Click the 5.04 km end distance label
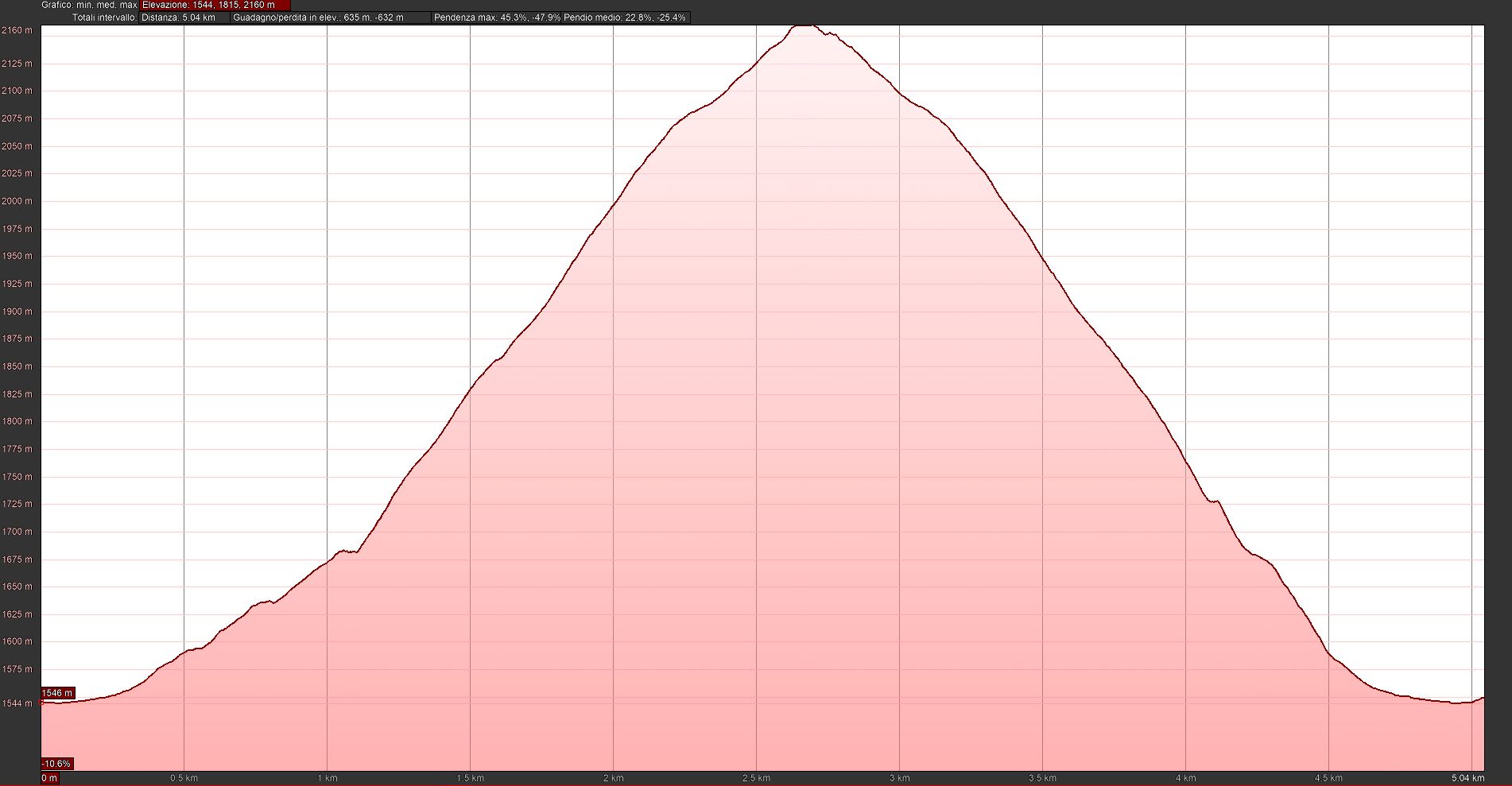Screen dimensions: 1512x786 pyautogui.click(x=1467, y=778)
